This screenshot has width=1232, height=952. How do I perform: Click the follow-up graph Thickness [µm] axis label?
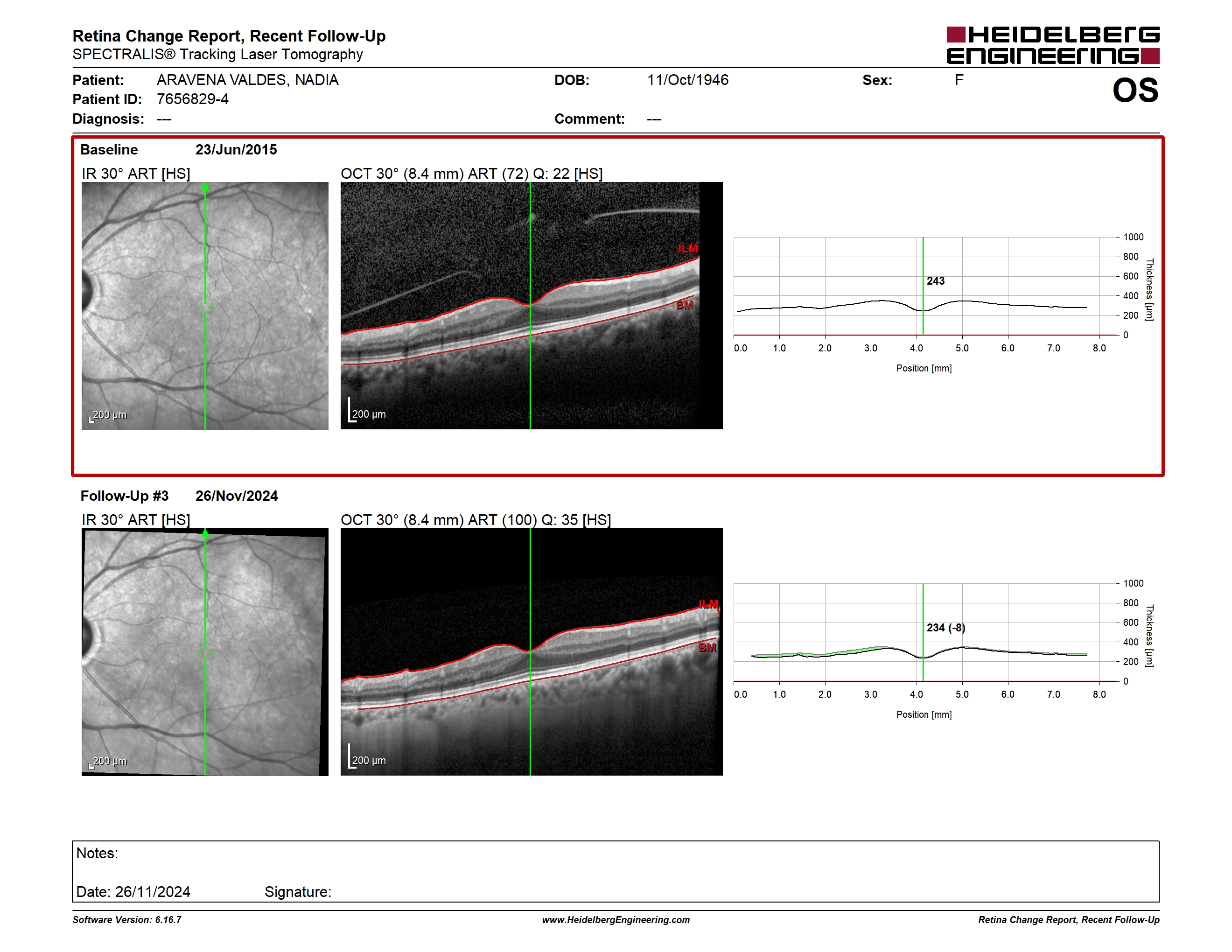[x=1149, y=636]
